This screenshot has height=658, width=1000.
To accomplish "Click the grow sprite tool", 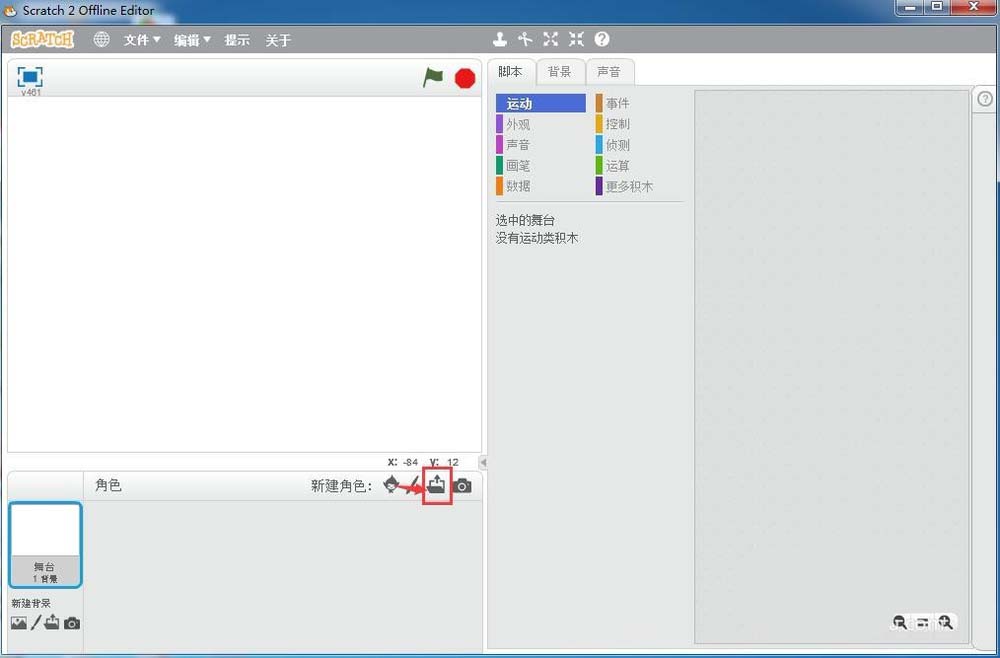I will click(550, 39).
